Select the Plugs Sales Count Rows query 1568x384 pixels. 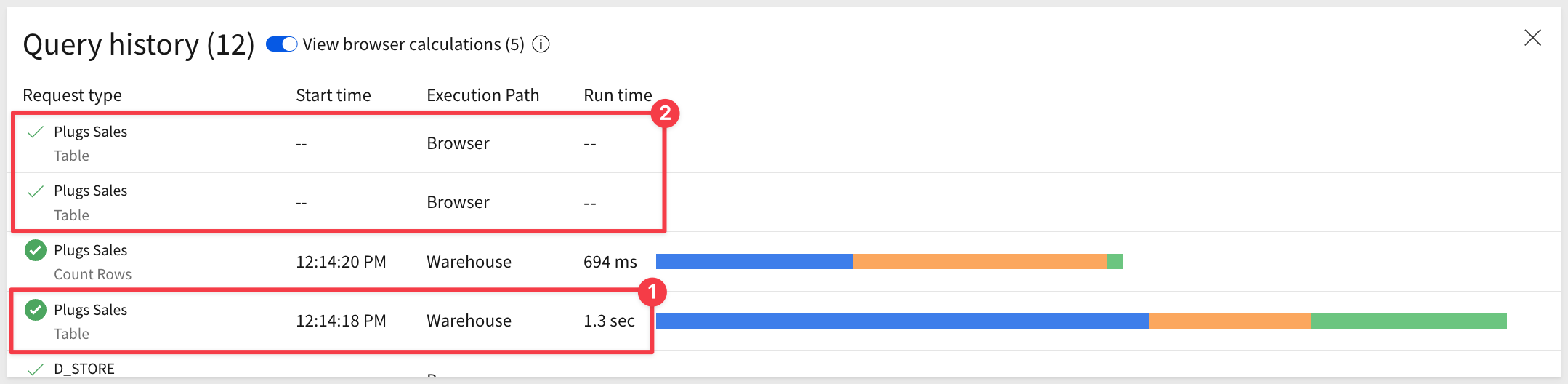click(92, 262)
